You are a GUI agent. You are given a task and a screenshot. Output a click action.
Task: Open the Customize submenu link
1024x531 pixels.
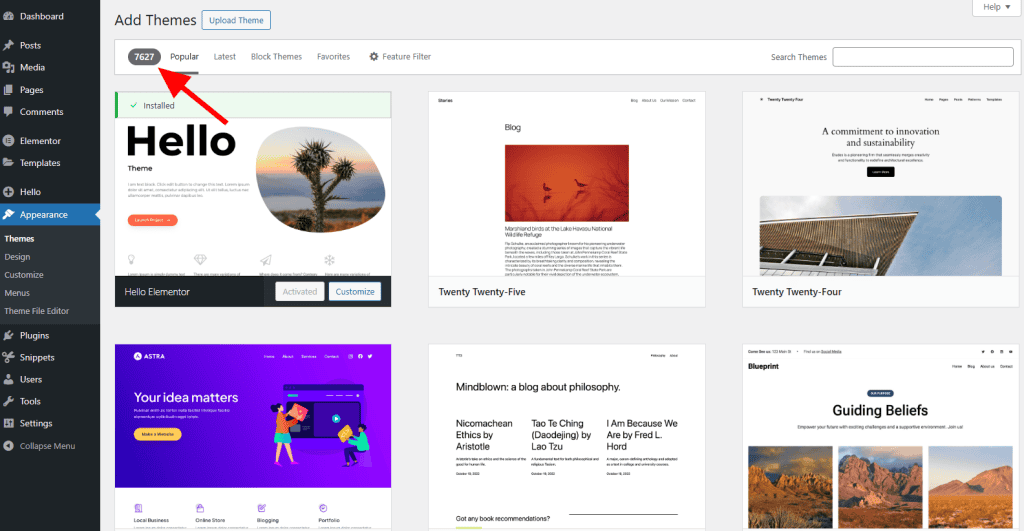(x=24, y=275)
